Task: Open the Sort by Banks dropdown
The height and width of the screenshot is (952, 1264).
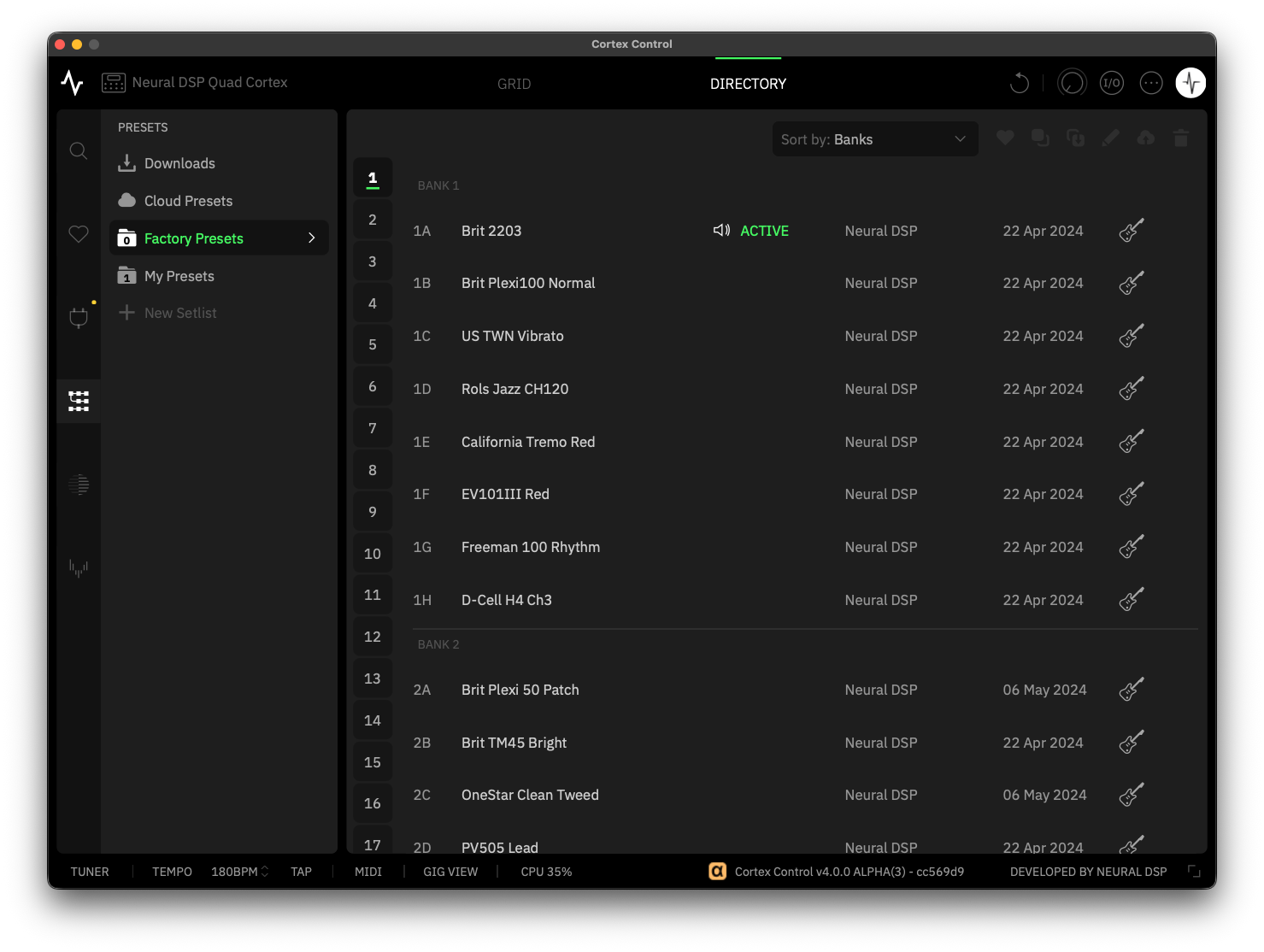Action: tap(875, 139)
